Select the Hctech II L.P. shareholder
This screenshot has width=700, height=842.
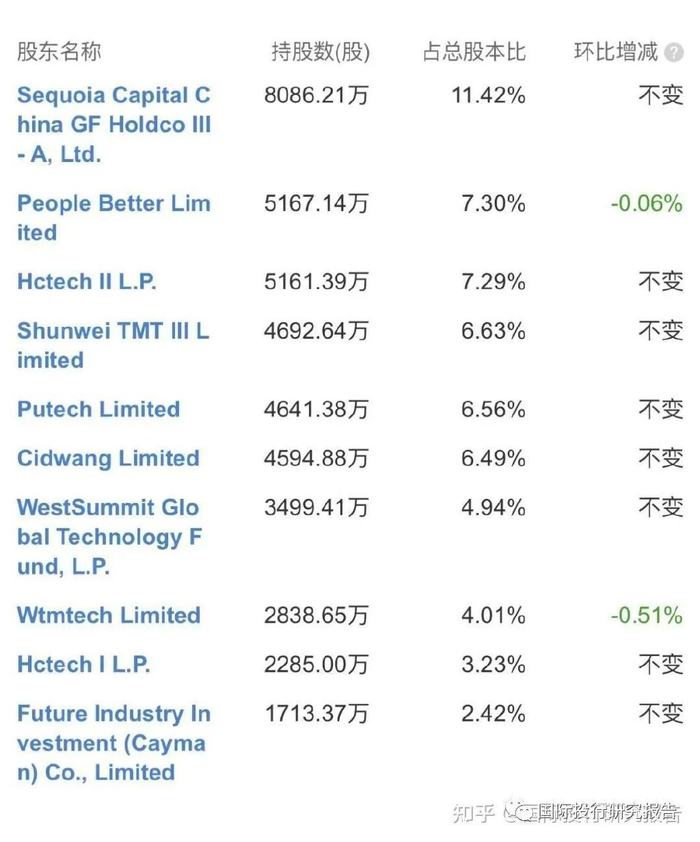[87, 282]
